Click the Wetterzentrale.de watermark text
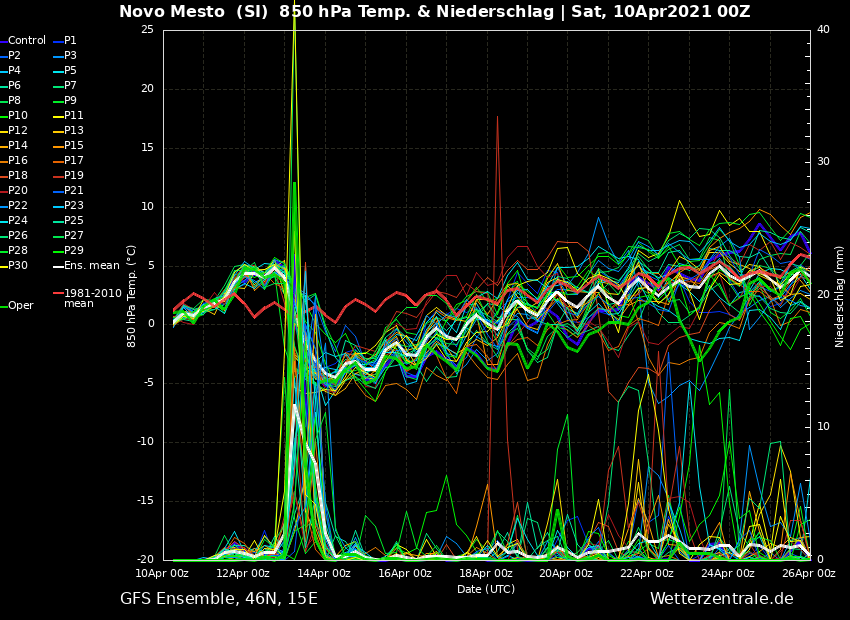 (x=721, y=599)
